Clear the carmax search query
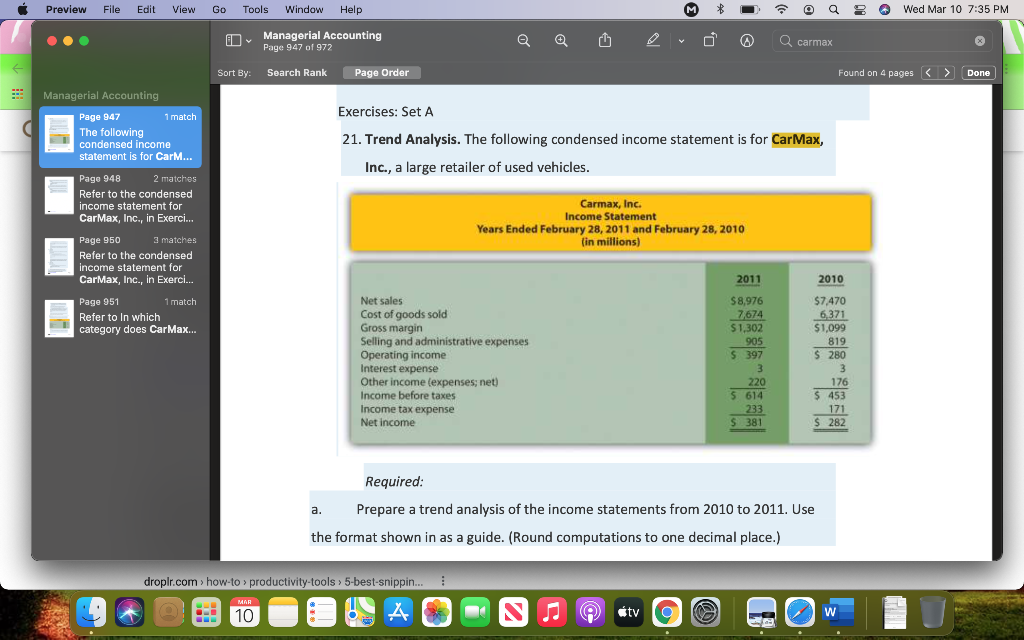1024x640 pixels. pyautogui.click(x=980, y=41)
